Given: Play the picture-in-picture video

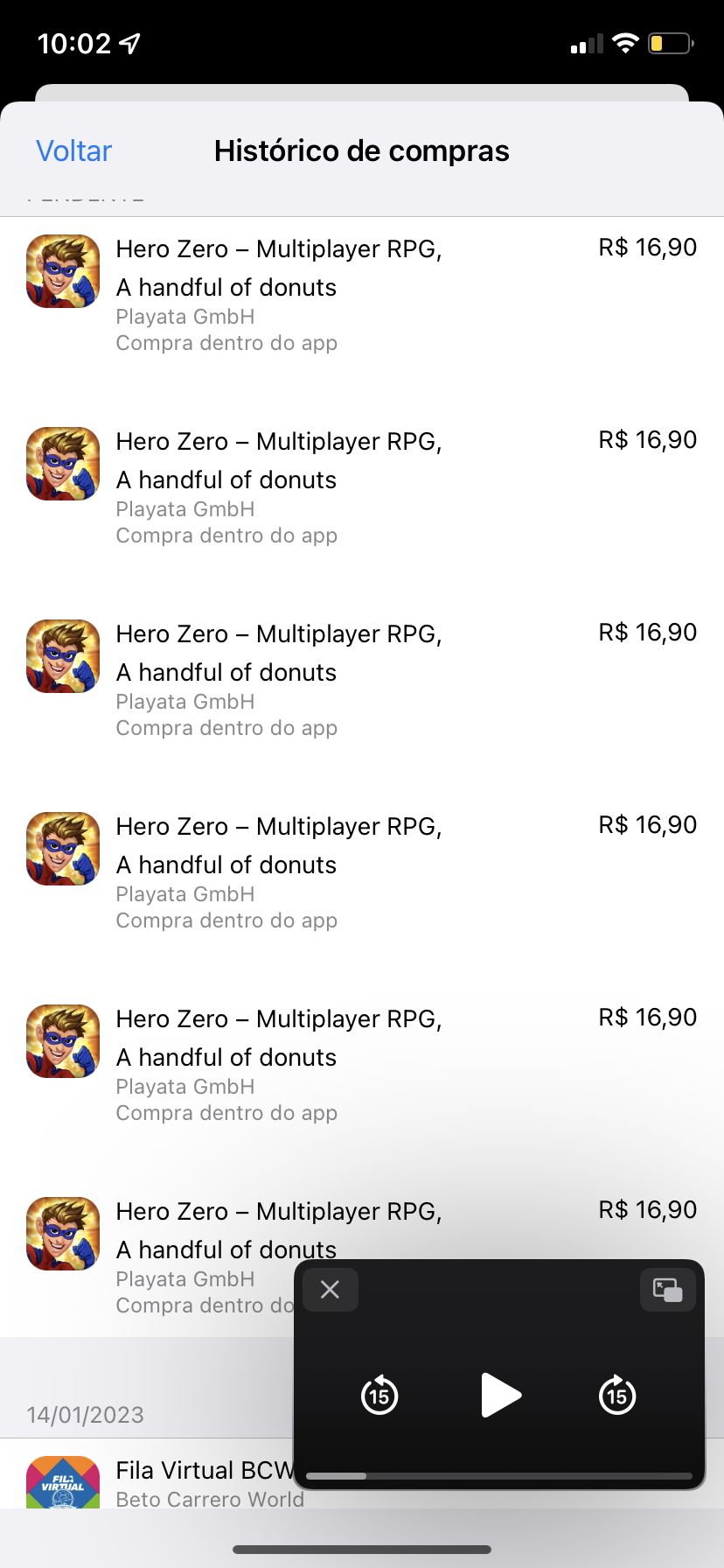Looking at the screenshot, I should (500, 1395).
